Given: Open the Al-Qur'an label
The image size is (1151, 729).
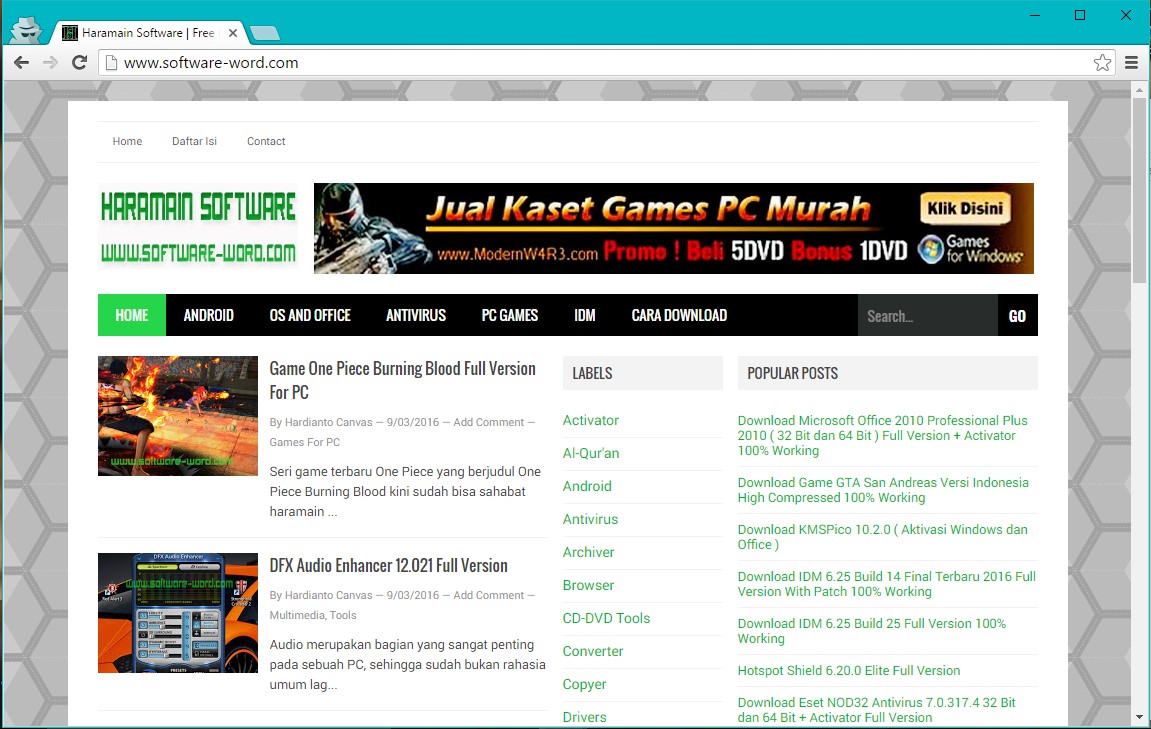Looking at the screenshot, I should click(591, 454).
